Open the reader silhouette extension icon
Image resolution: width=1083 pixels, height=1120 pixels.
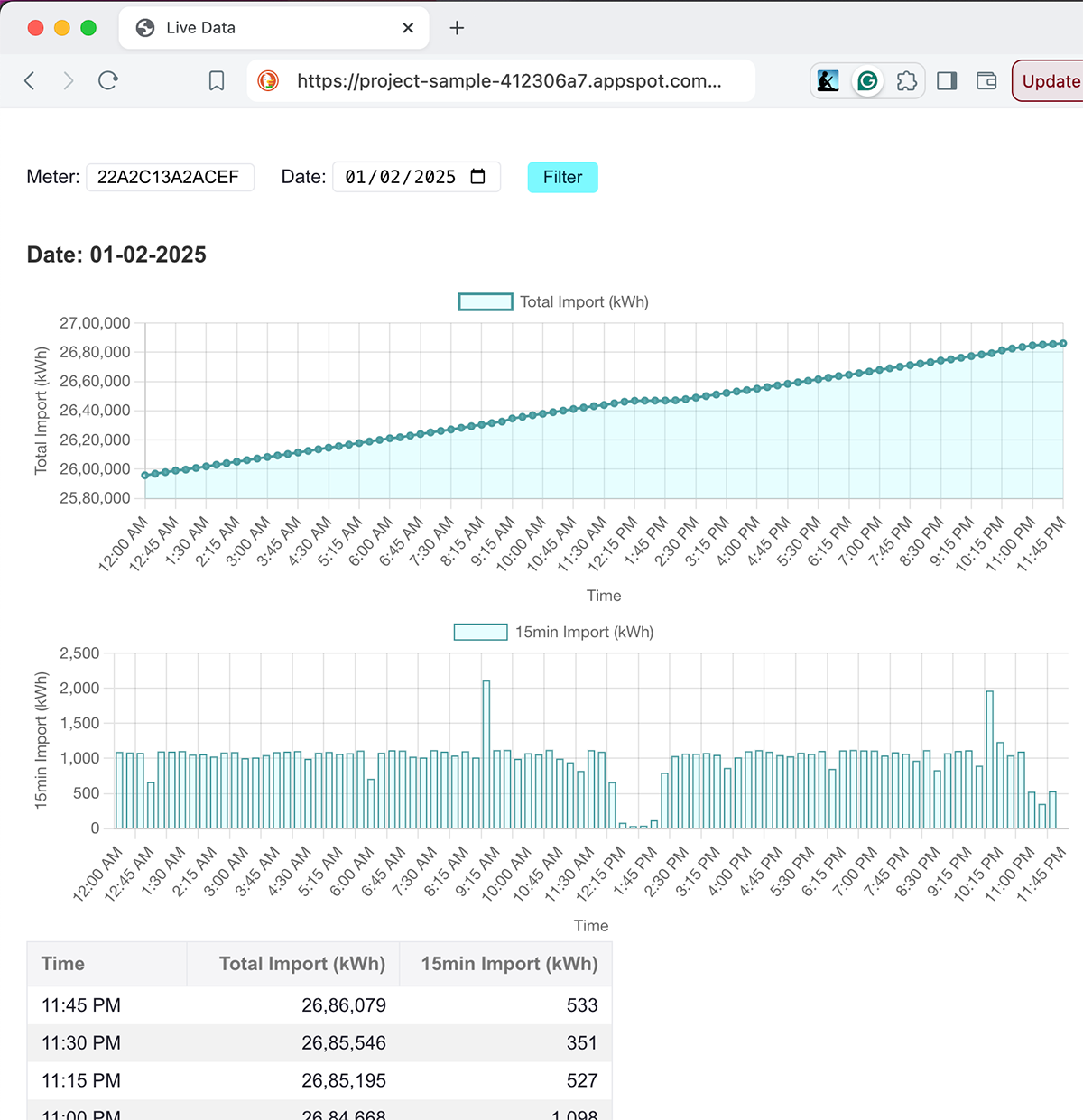pyautogui.click(x=828, y=81)
